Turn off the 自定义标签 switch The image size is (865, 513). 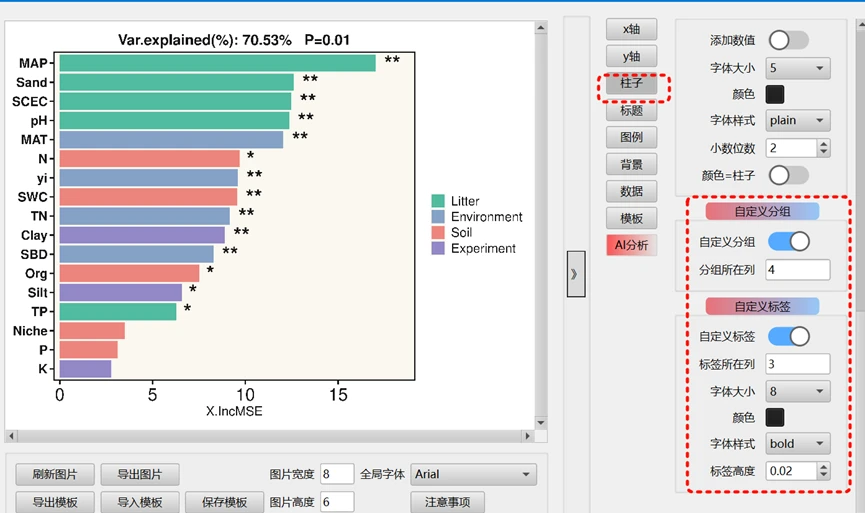(788, 335)
